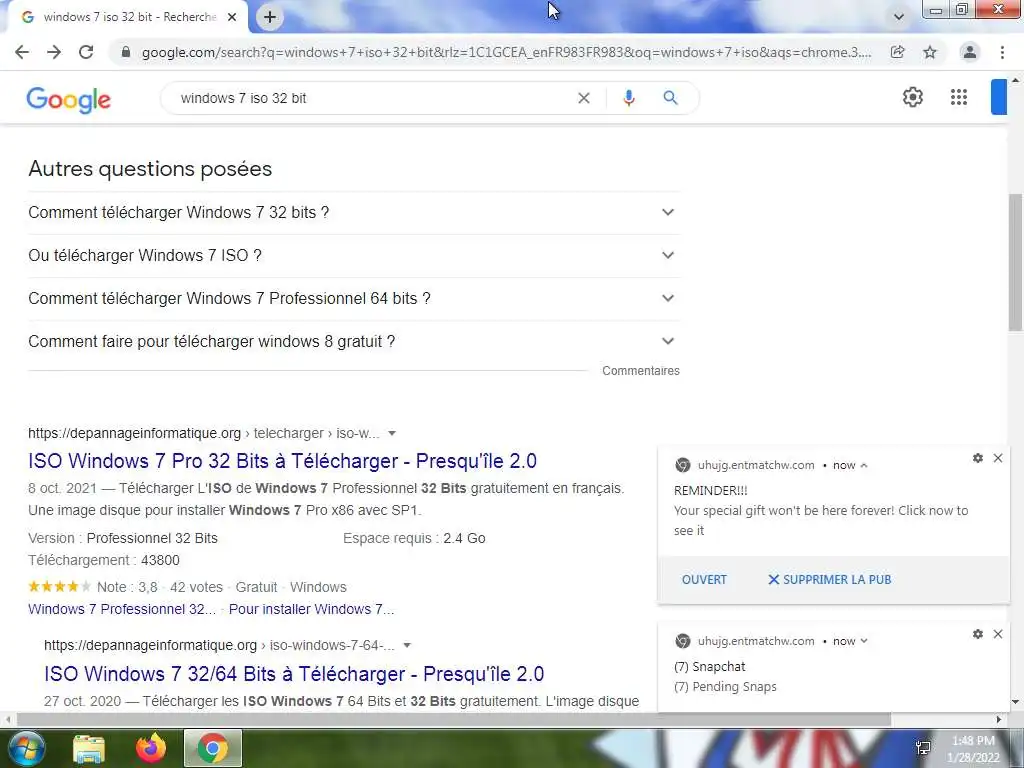Expand 'Comment télécharger Windows 7 32 bits ?'

(354, 212)
